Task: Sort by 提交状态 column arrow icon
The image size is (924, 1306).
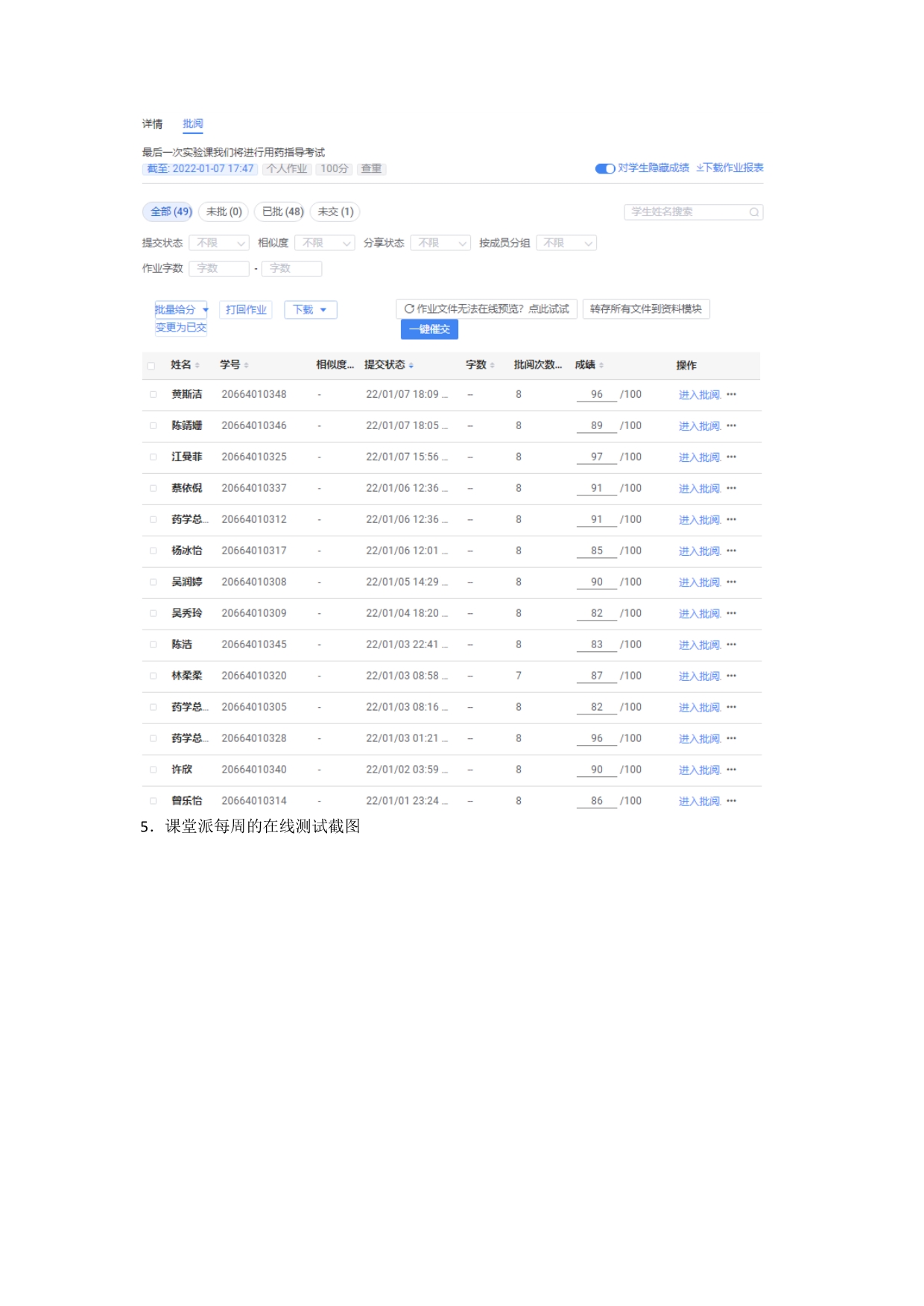Action: pyautogui.click(x=411, y=365)
